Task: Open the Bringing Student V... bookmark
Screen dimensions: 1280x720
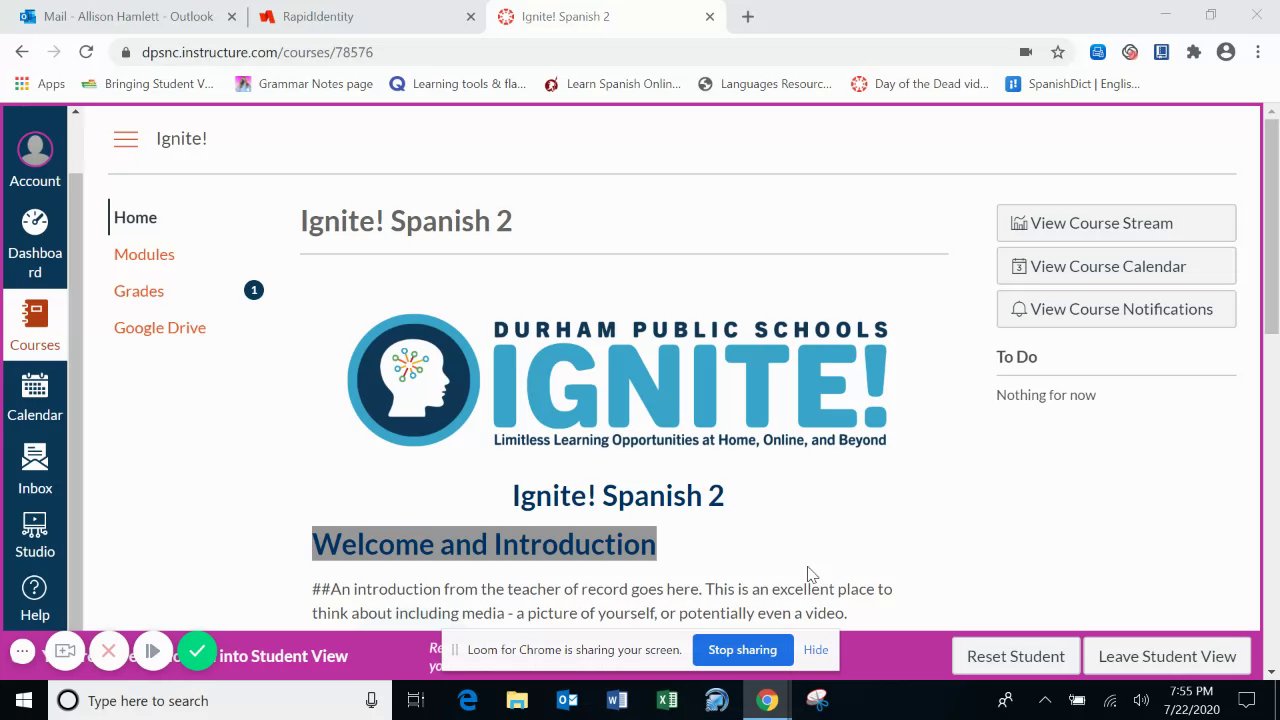Action: (147, 84)
